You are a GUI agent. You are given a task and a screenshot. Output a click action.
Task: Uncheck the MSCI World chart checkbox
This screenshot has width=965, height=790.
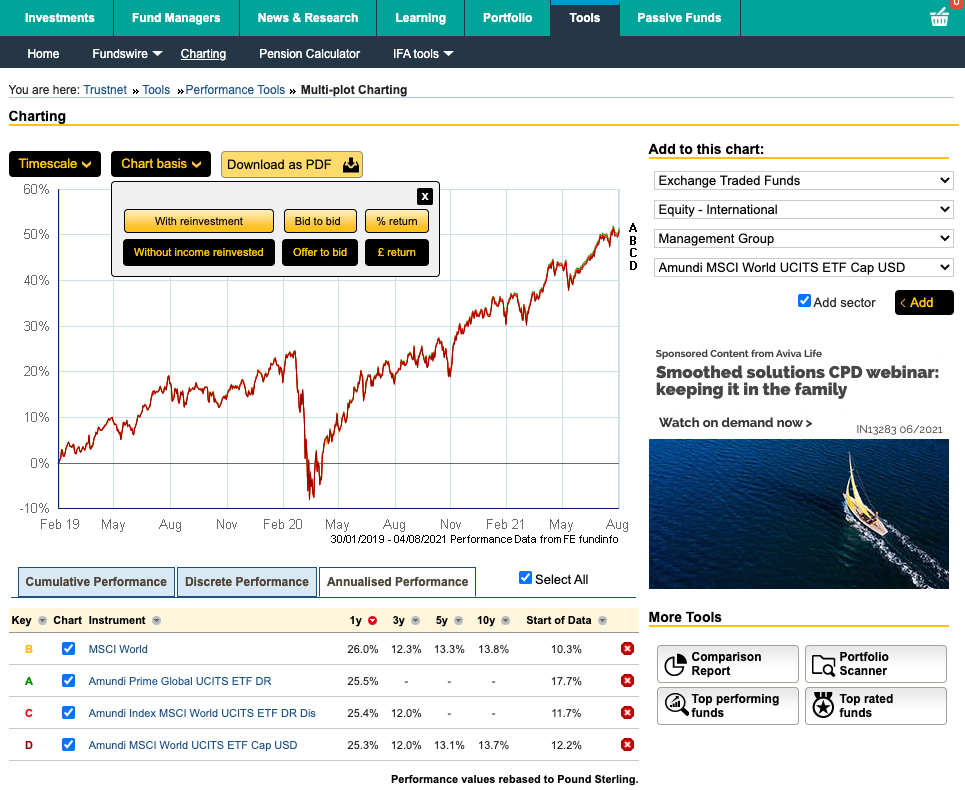(x=68, y=649)
